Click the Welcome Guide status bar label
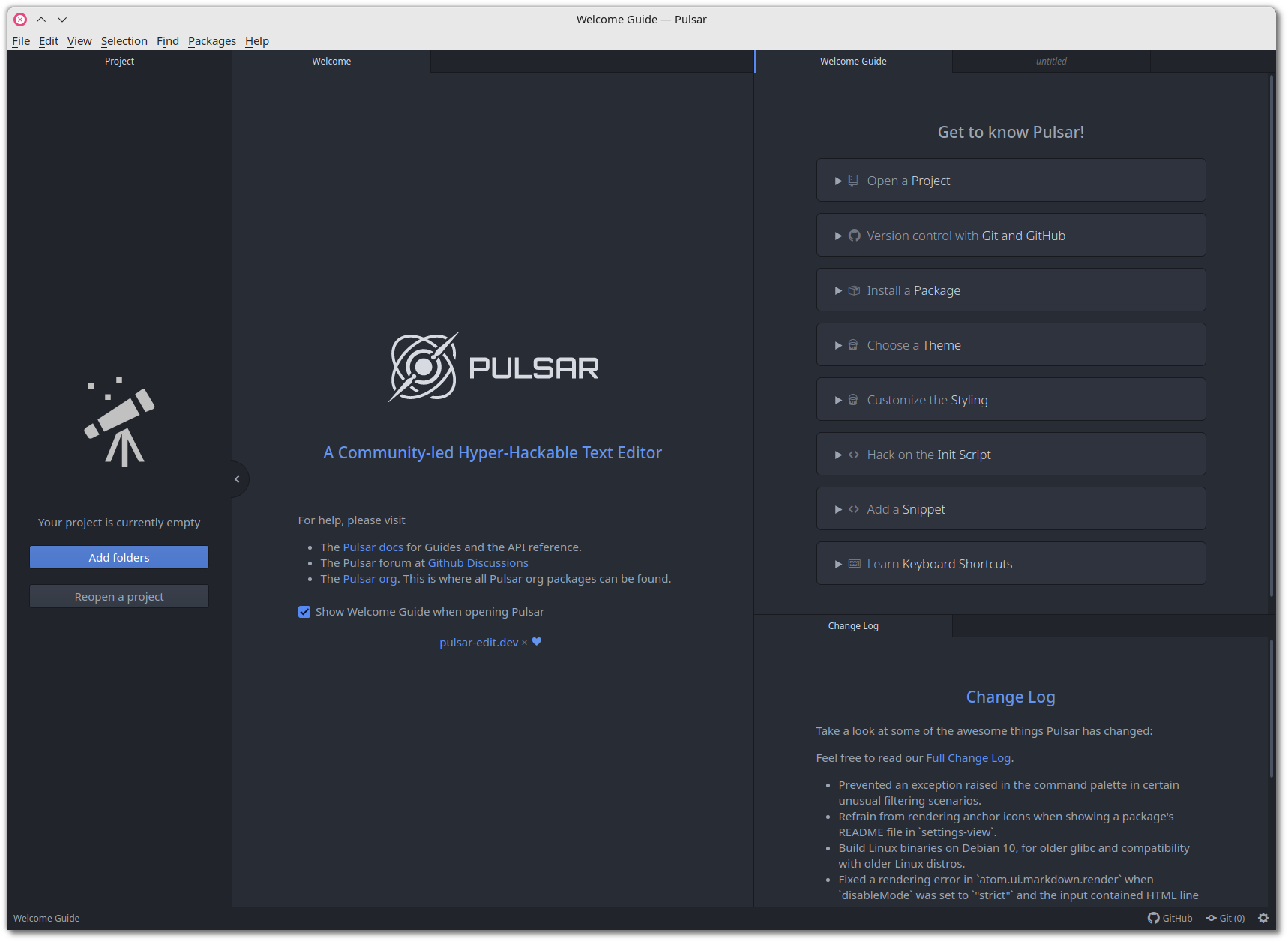The height and width of the screenshot is (942, 1288). click(x=46, y=918)
